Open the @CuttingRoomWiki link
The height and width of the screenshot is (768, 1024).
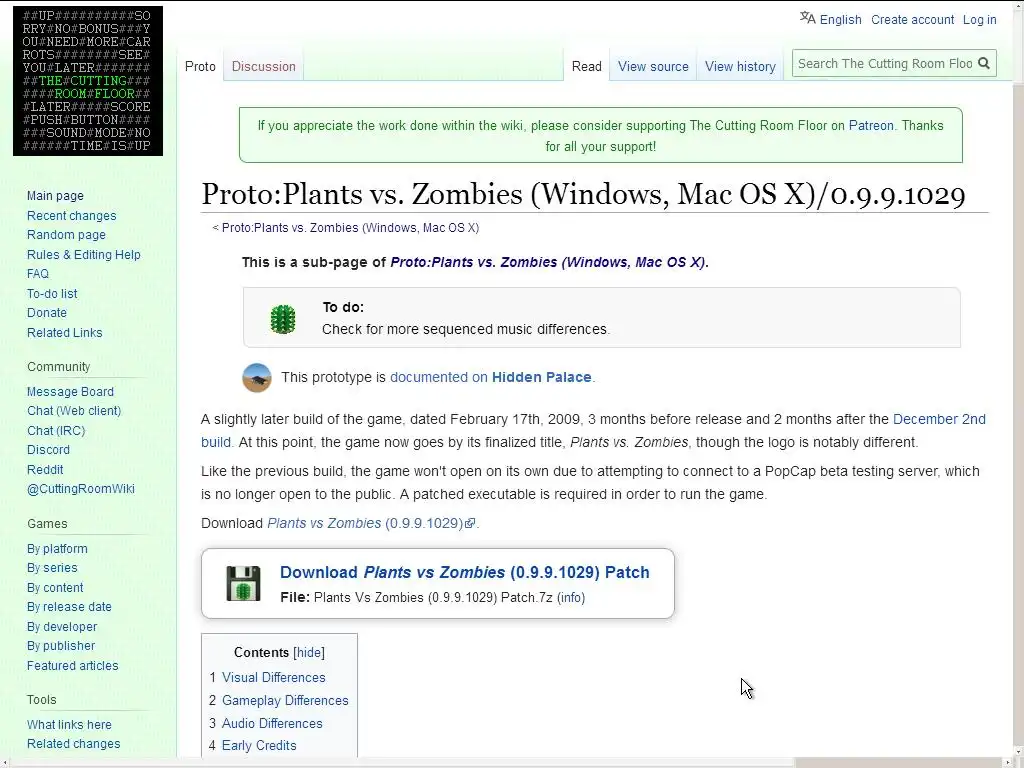coord(81,489)
